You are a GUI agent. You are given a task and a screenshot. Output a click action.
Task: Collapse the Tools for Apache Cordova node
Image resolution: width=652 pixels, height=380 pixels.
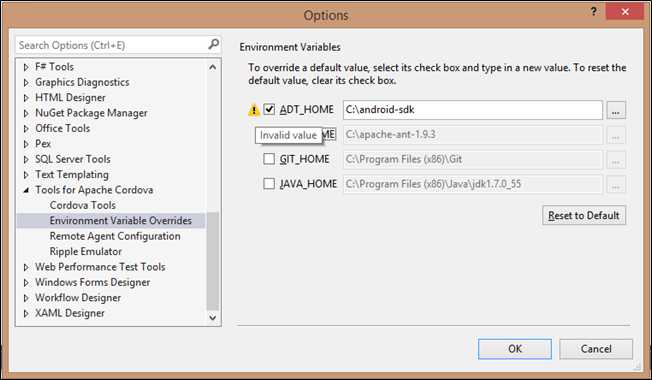[x=26, y=190]
